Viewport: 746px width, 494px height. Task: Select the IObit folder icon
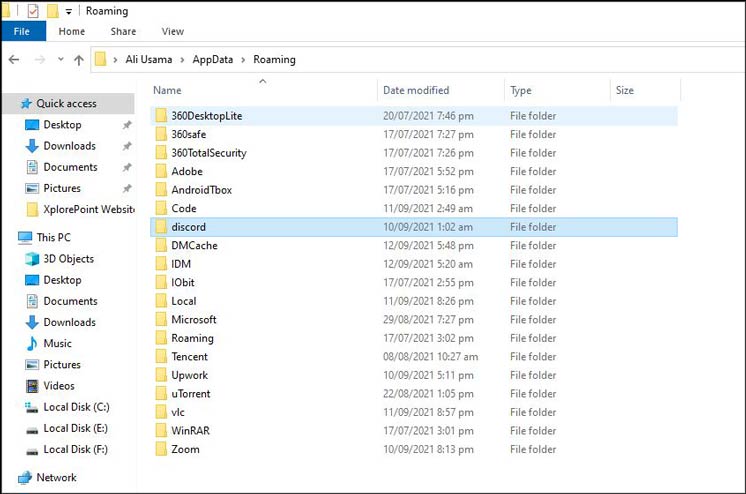coord(161,283)
